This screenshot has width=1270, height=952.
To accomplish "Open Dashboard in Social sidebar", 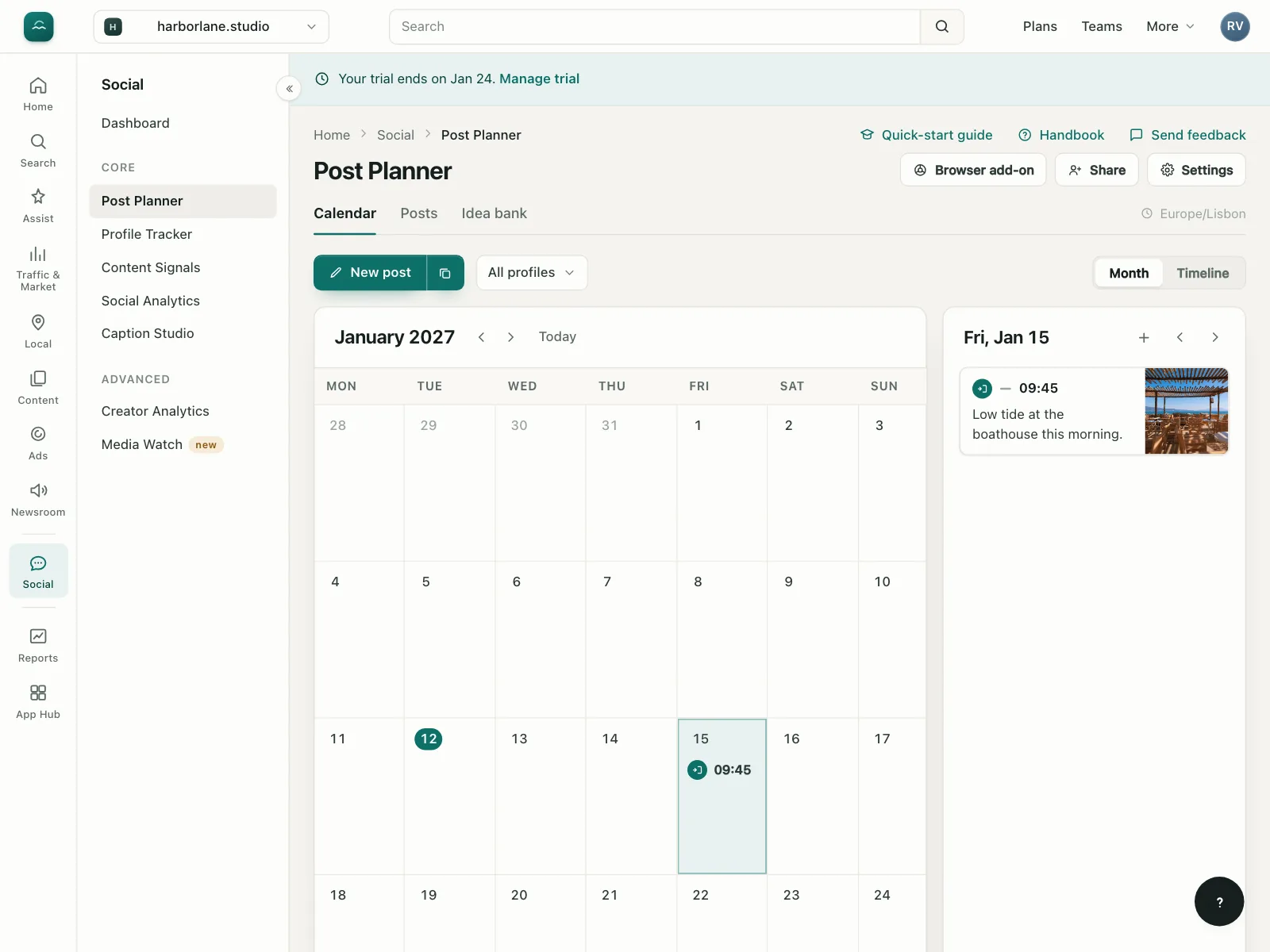I will [x=135, y=123].
